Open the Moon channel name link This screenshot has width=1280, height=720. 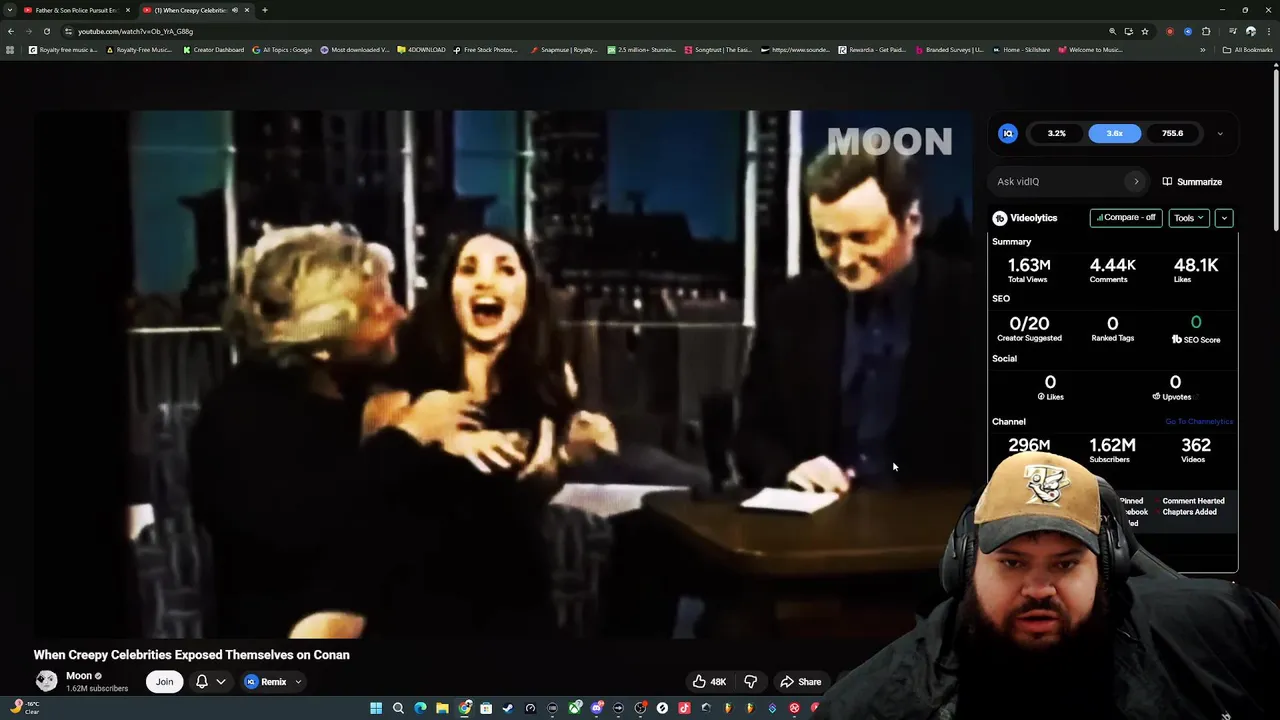pyautogui.click(x=78, y=676)
